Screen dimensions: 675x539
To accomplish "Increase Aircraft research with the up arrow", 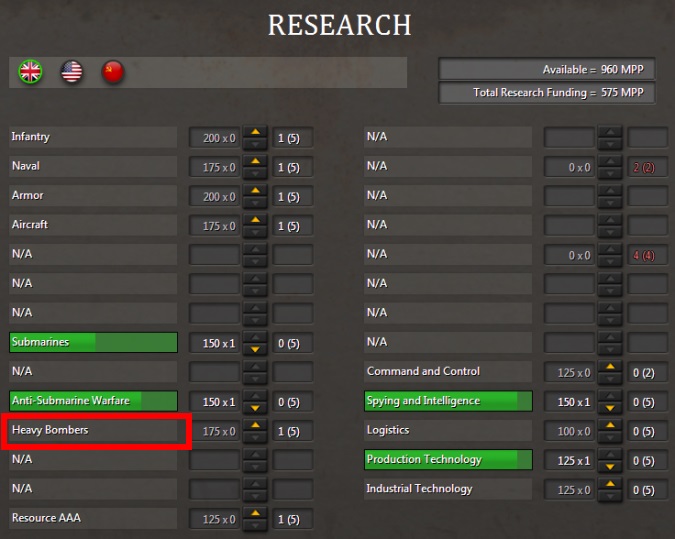I will point(255,220).
